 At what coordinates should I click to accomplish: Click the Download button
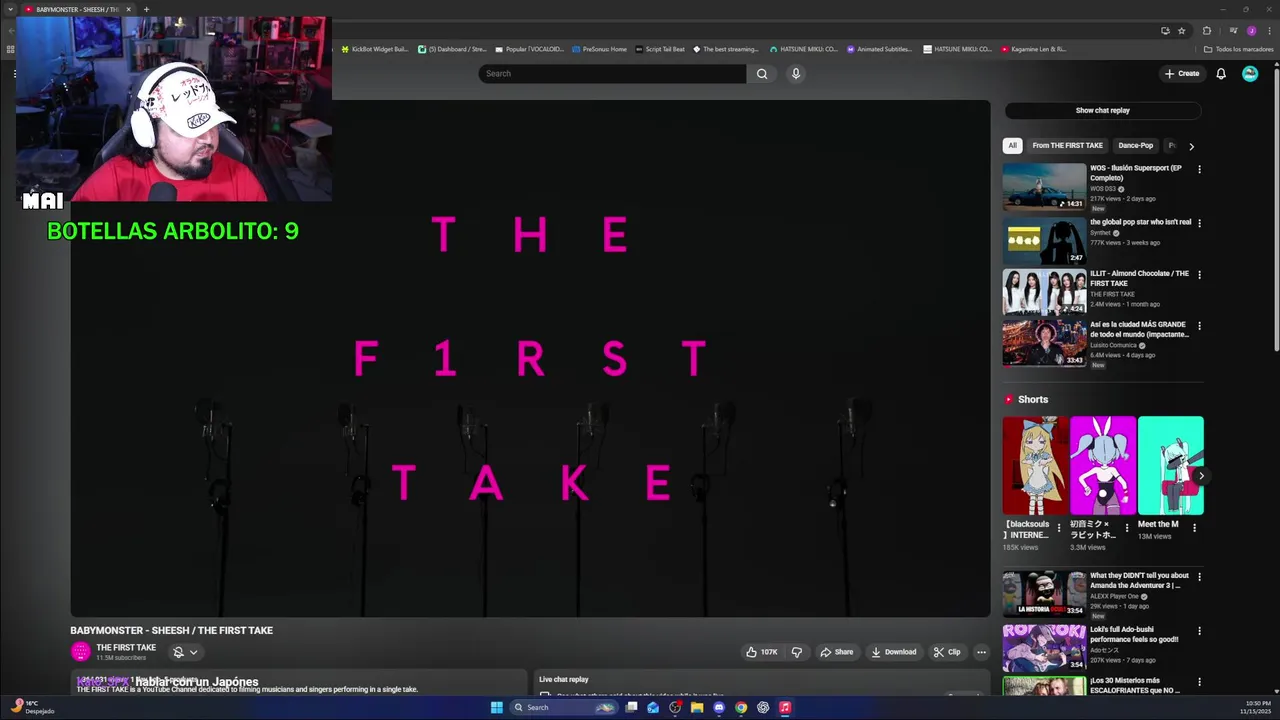[x=894, y=652]
